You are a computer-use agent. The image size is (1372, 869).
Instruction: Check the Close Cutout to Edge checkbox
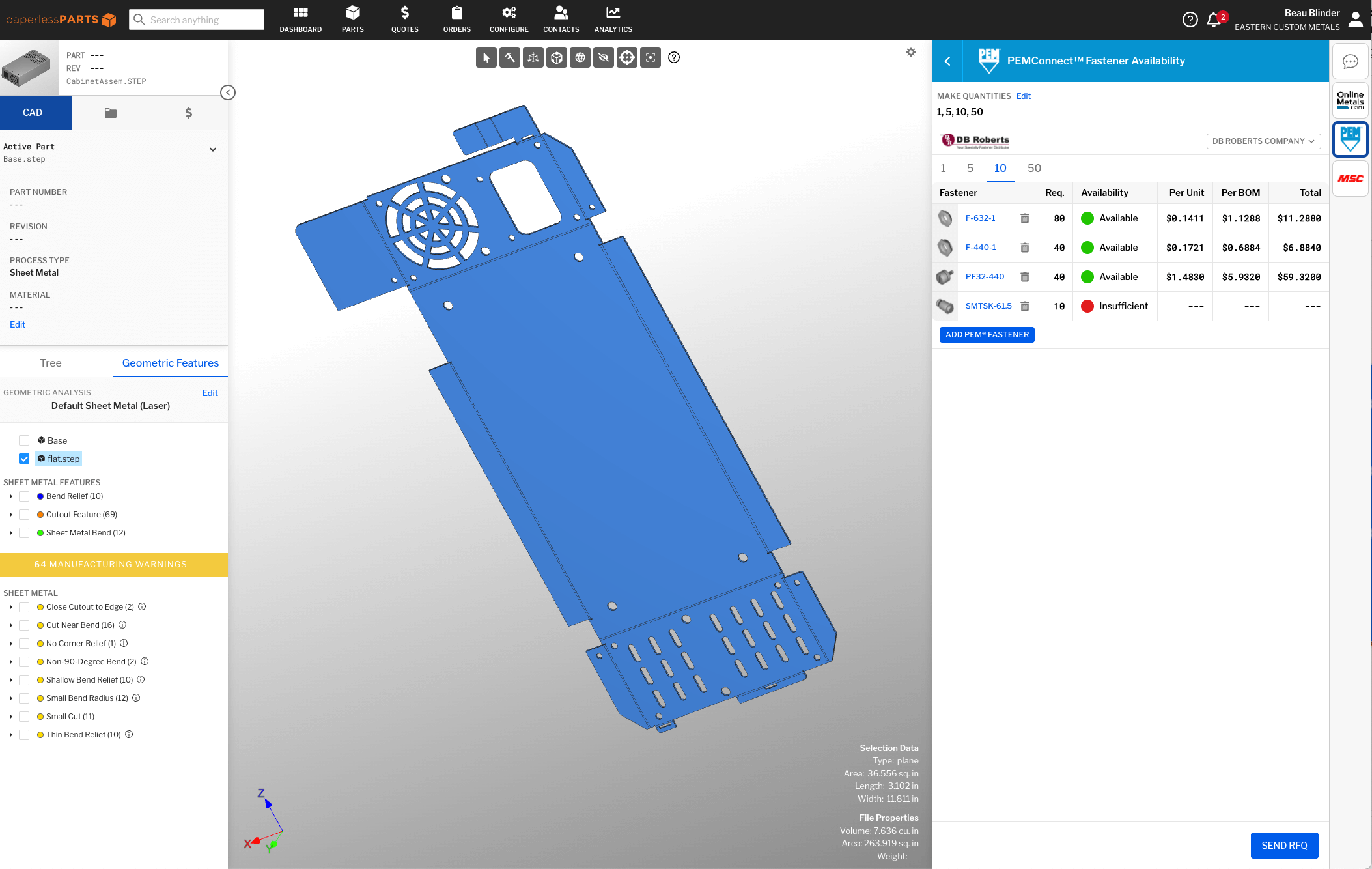point(24,607)
